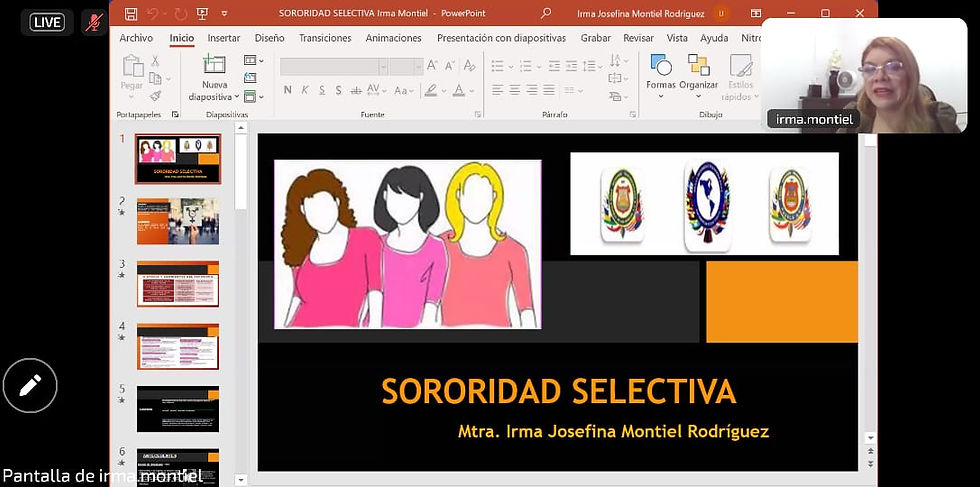The image size is (980, 487).
Task: Click the Redo icon in quick access toolbar
Action: 181,13
